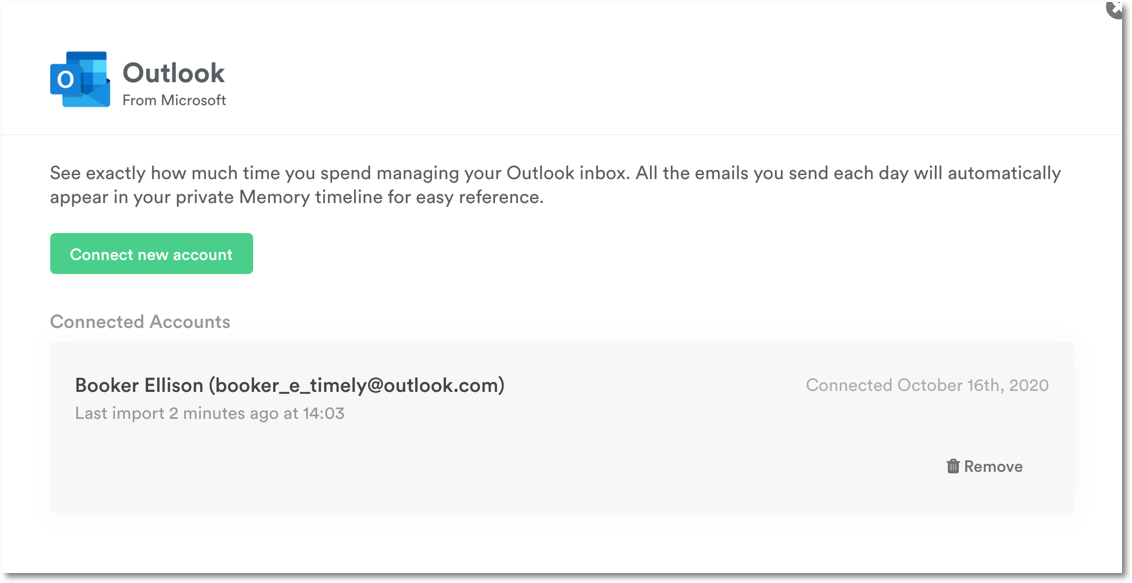Click the Outlook title text
The width and height of the screenshot is (1132, 583).
tap(173, 72)
